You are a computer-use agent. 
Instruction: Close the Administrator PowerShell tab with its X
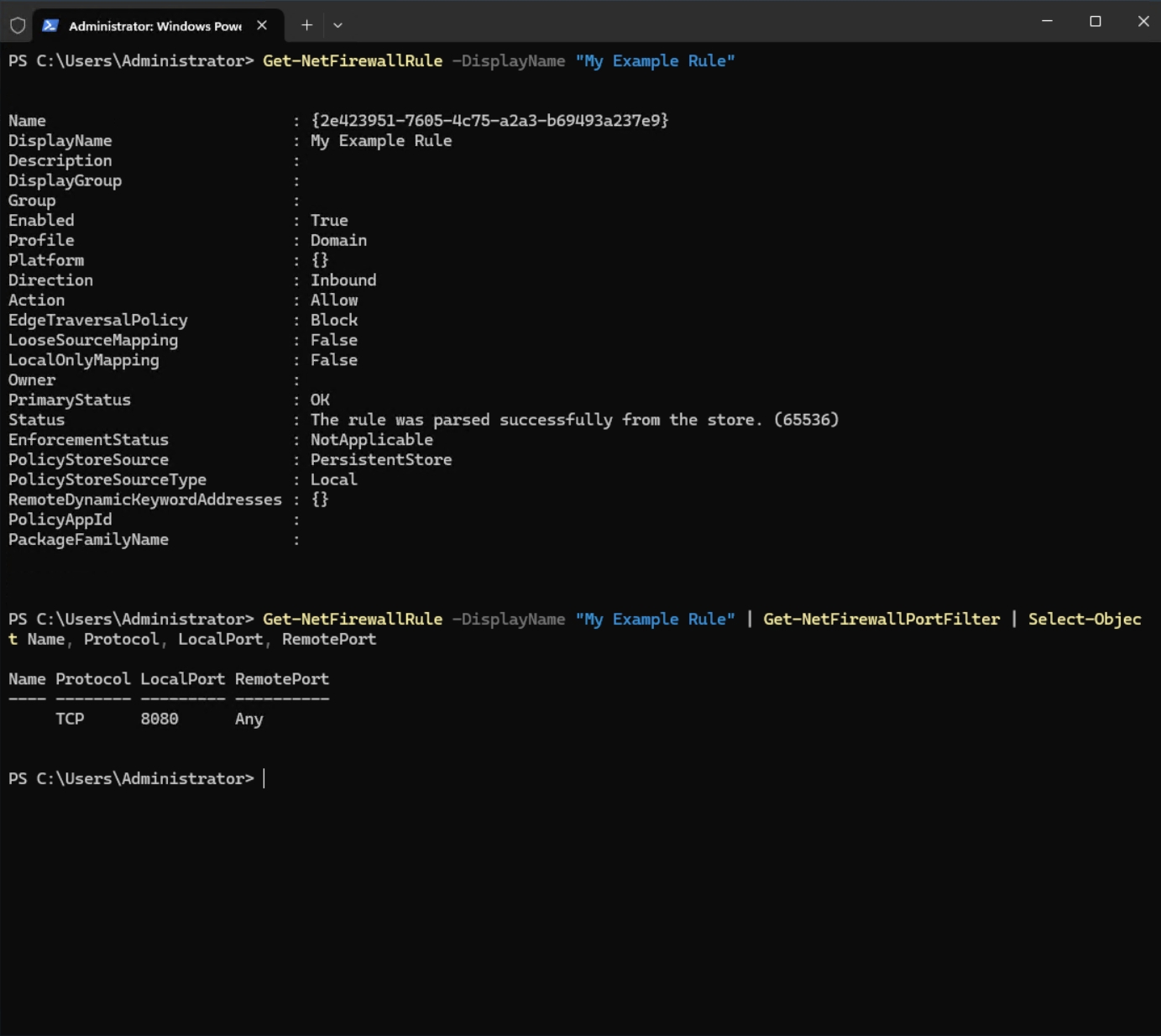tap(261, 25)
